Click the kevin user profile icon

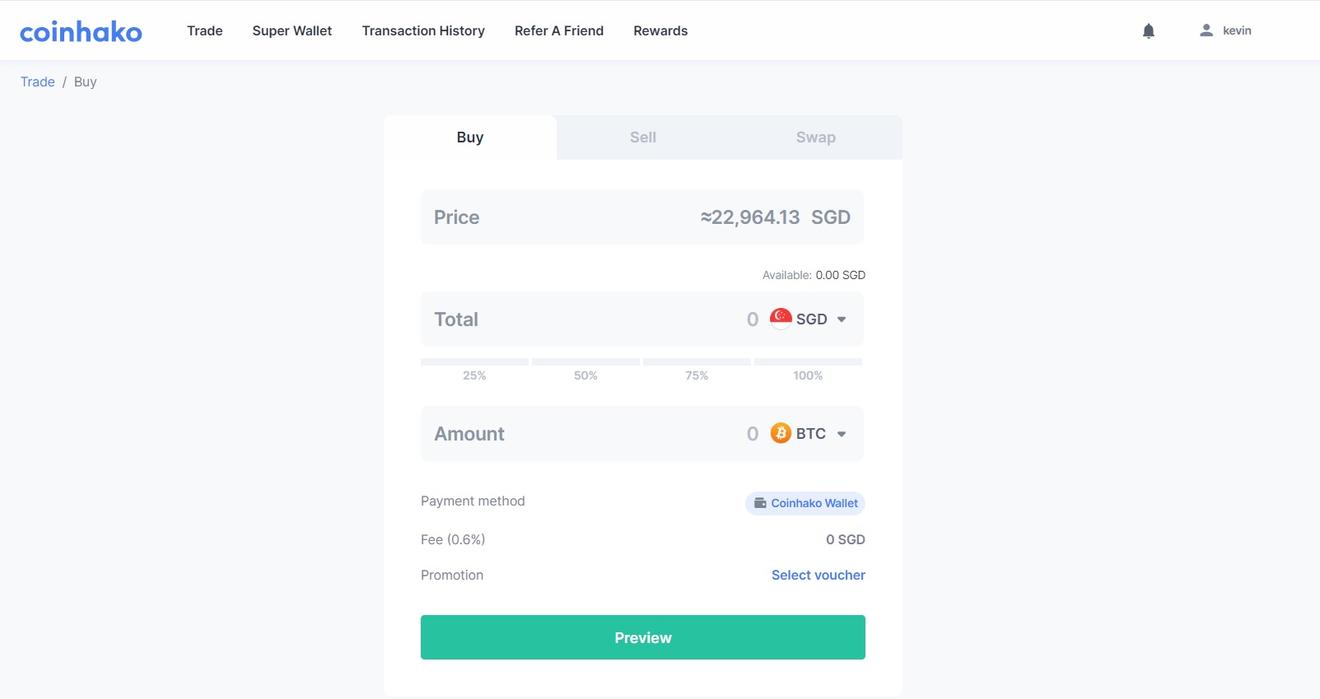coord(1206,29)
